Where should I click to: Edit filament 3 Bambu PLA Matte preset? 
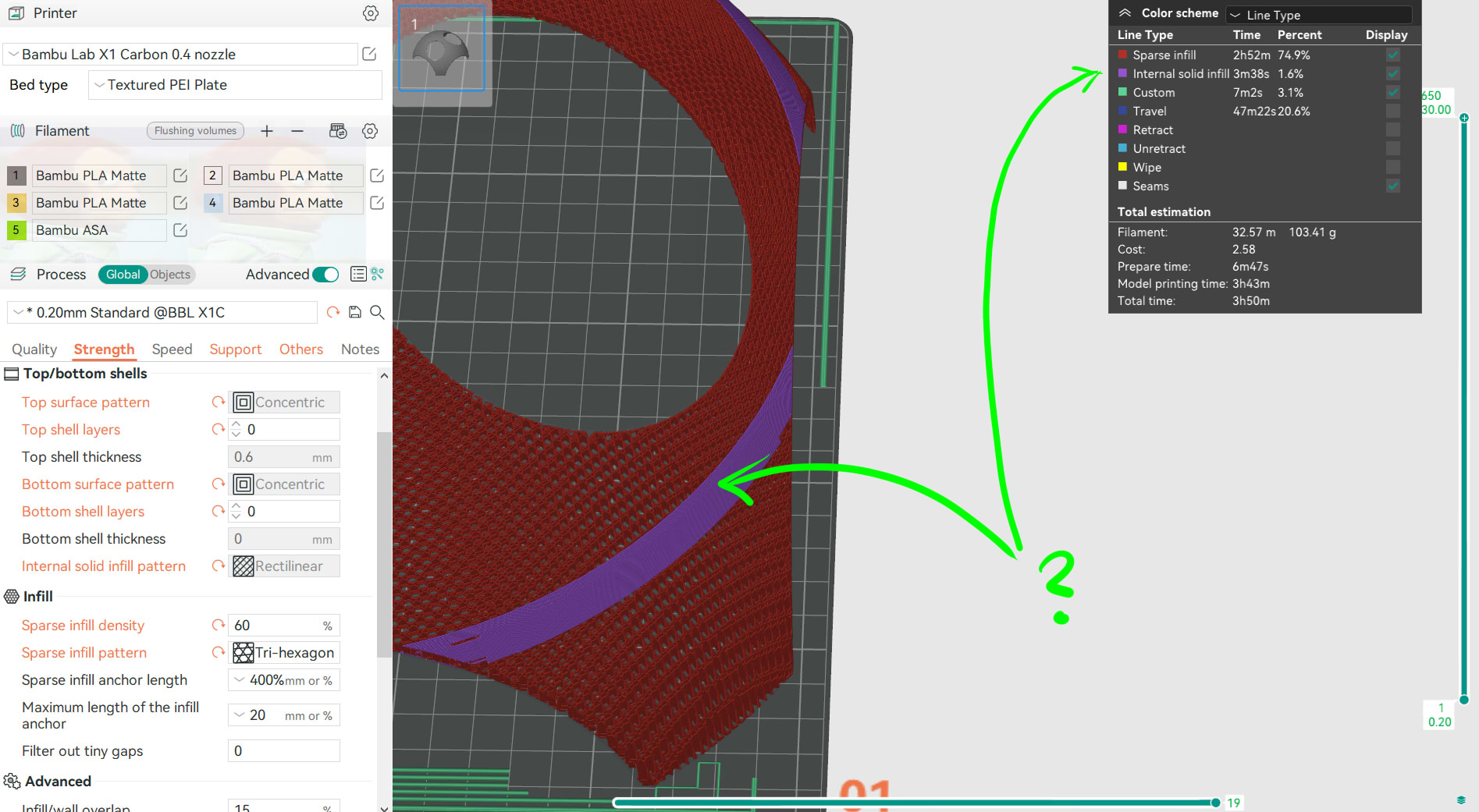click(180, 203)
